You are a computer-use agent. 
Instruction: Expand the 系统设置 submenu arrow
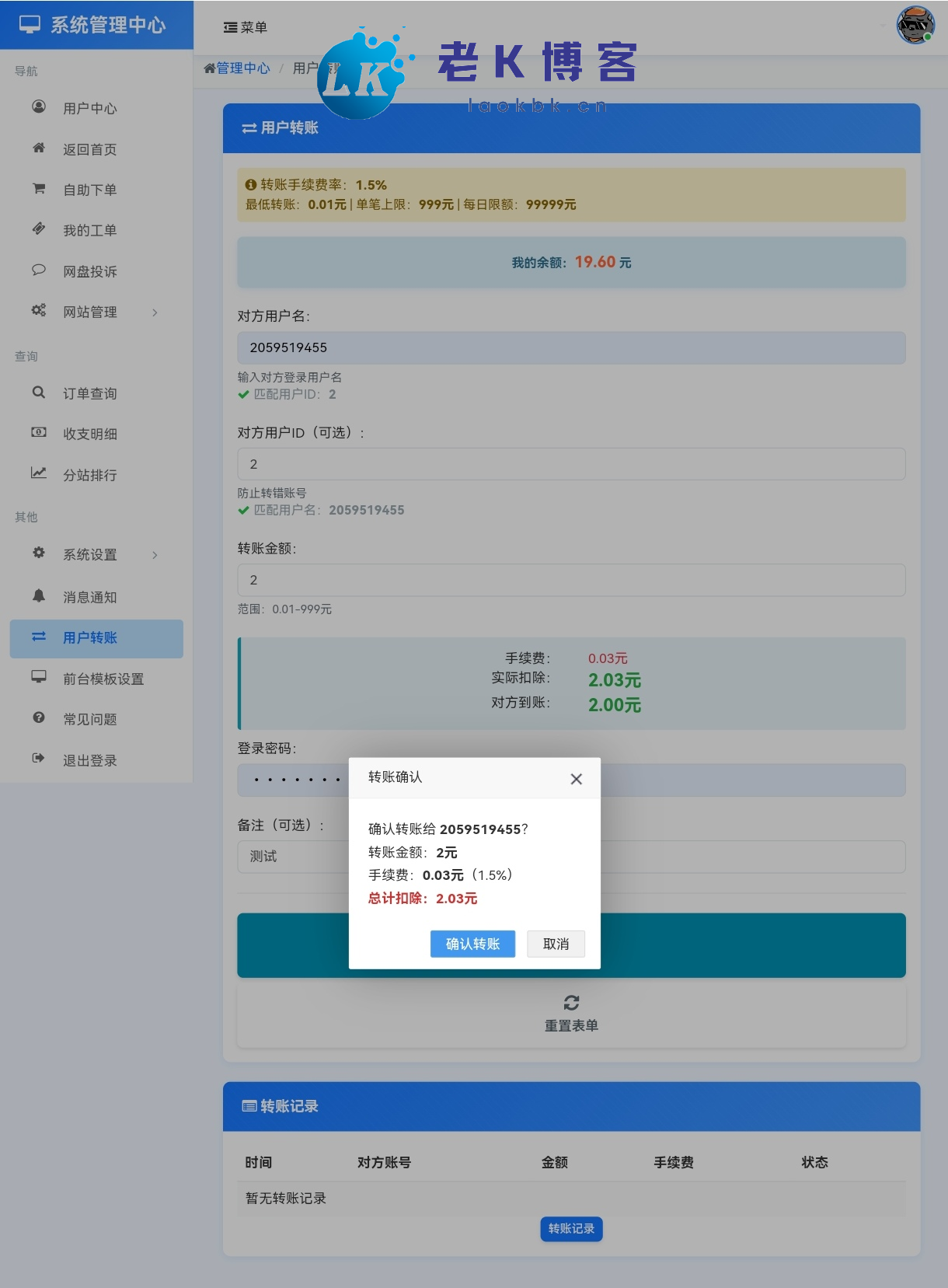(x=155, y=555)
